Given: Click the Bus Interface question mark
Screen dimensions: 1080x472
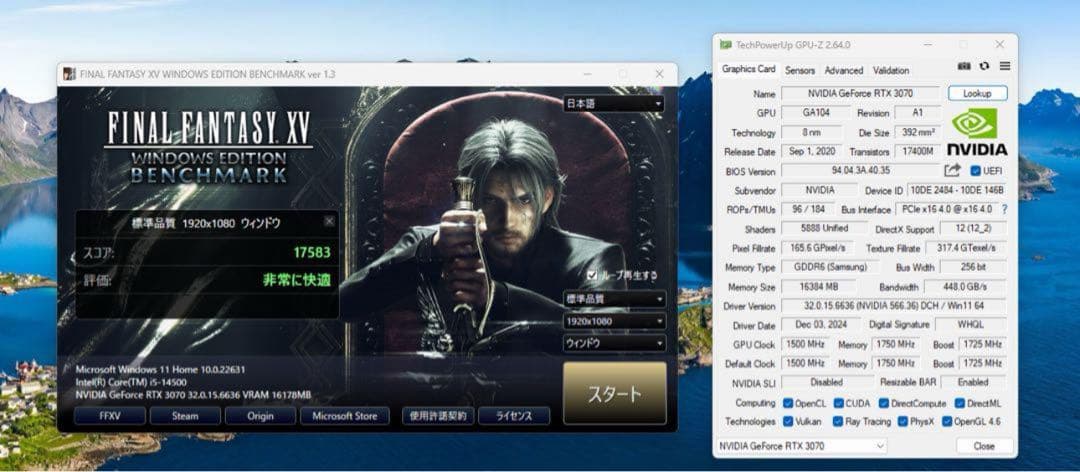Looking at the screenshot, I should click(1004, 209).
